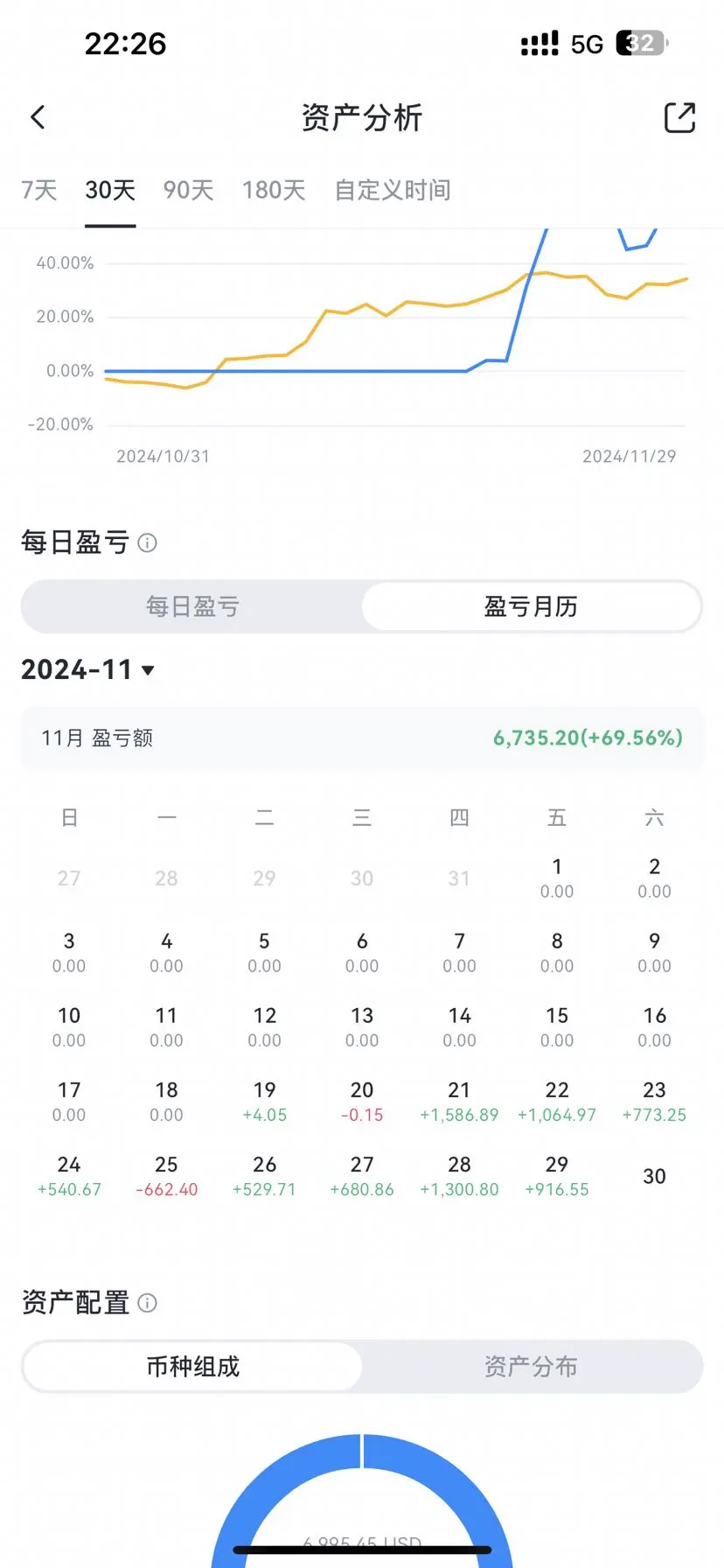Tap November 21 entry +1,586.89

point(459,1102)
